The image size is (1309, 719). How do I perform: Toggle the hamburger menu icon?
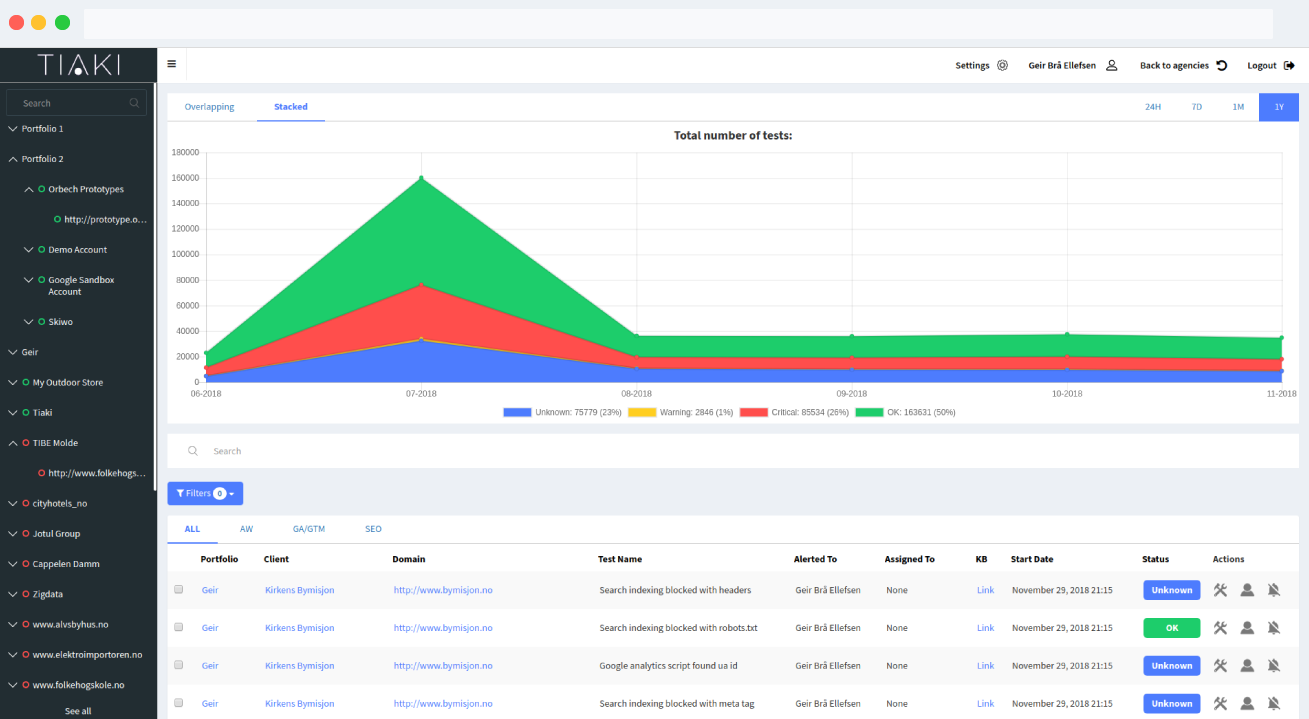[171, 64]
